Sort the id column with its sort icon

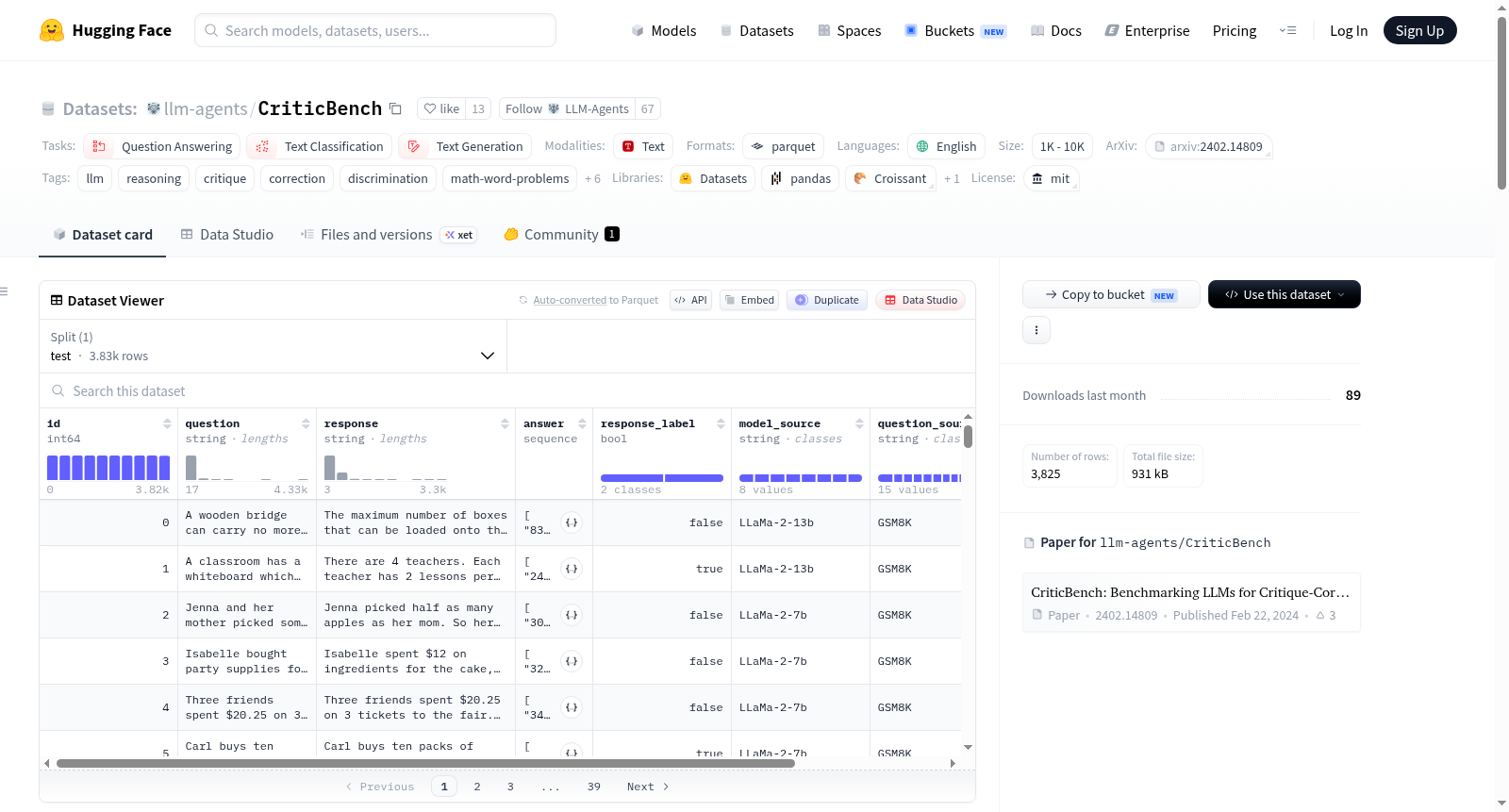coord(167,423)
